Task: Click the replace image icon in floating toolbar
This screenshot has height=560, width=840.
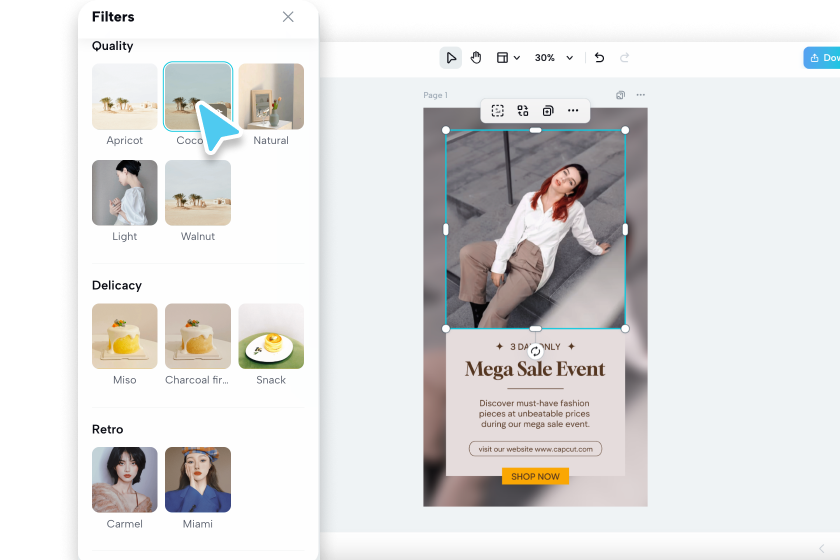Action: 523,110
